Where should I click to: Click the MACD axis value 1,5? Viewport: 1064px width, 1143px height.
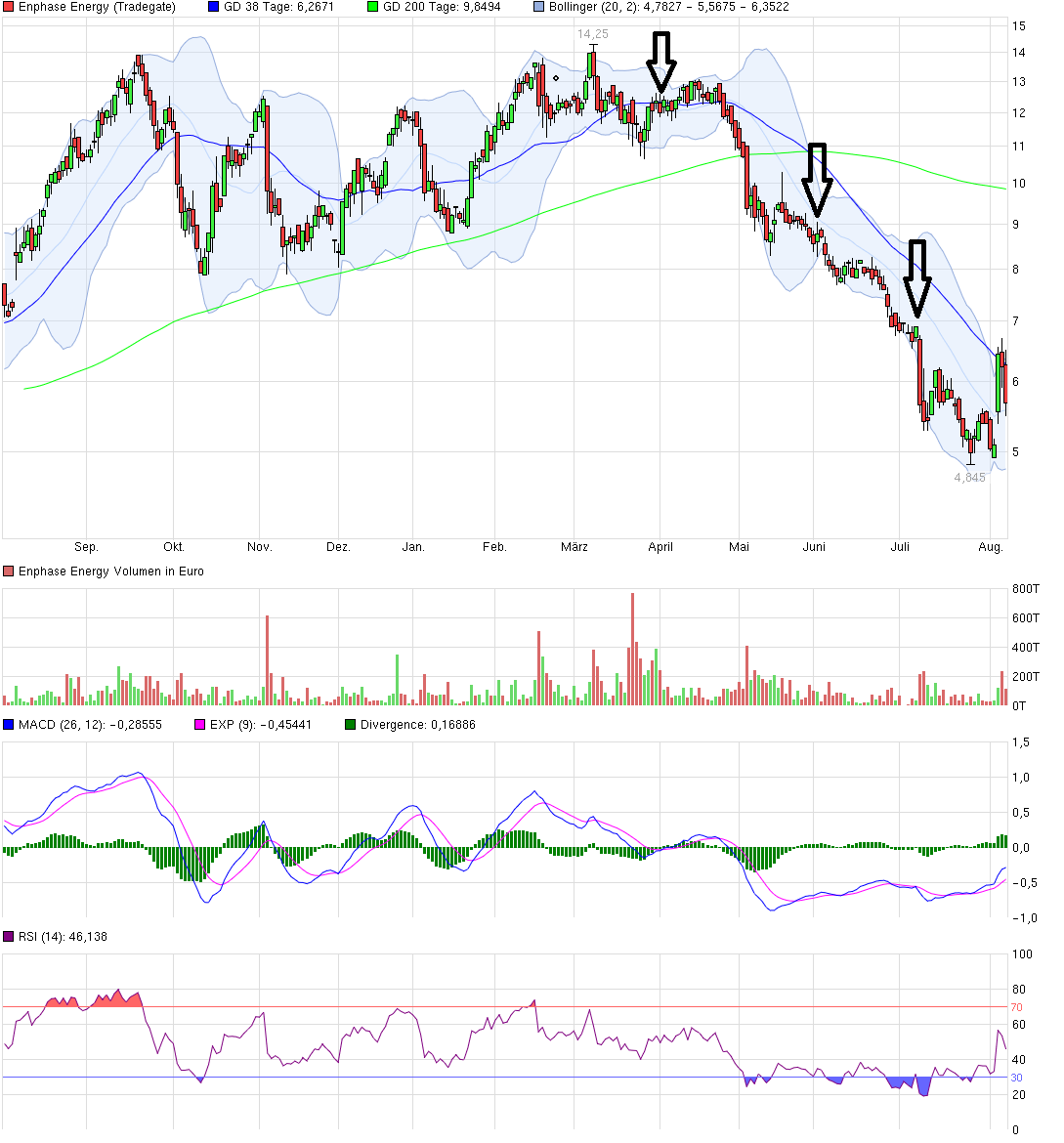tap(1021, 742)
